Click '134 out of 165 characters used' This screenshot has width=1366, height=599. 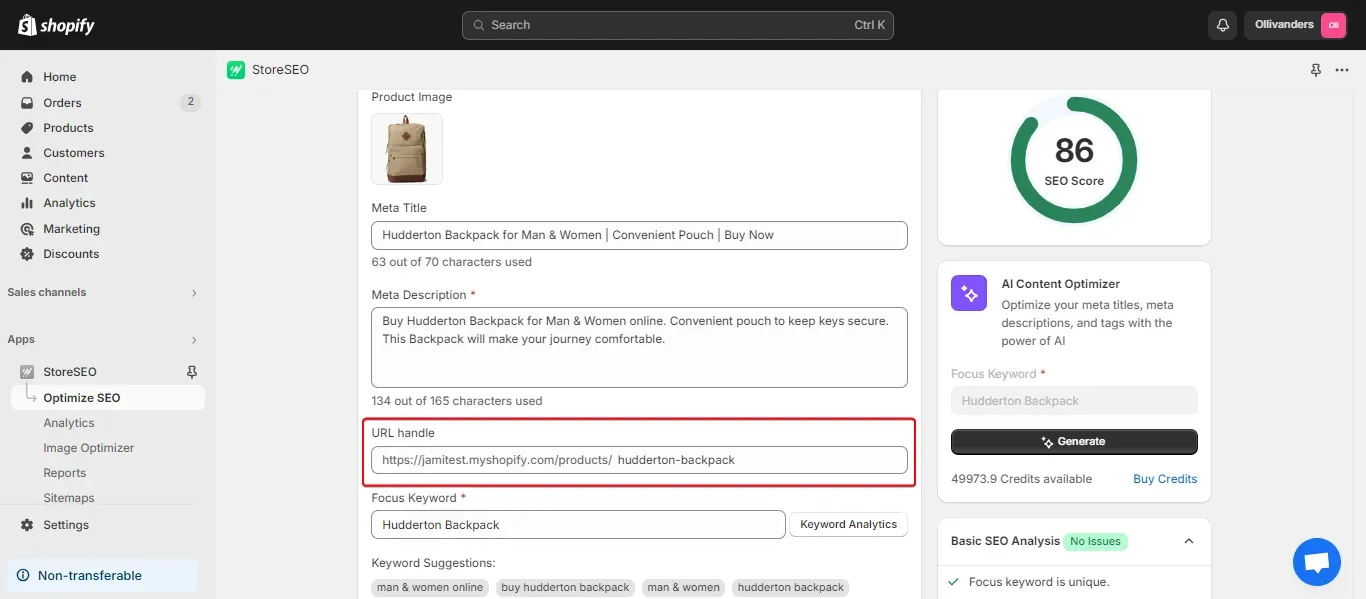(x=457, y=401)
